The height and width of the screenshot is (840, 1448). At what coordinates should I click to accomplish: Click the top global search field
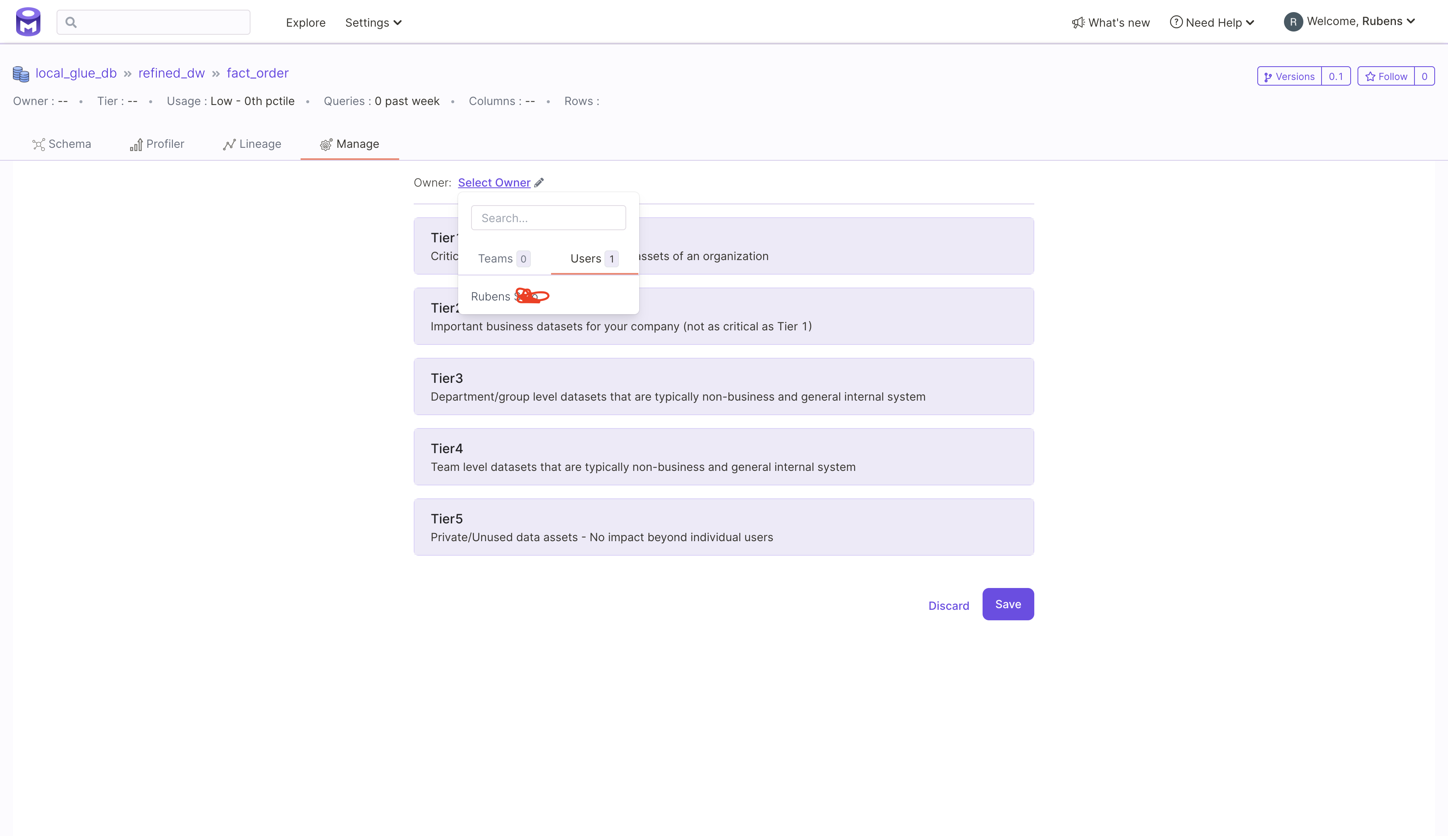(x=154, y=22)
